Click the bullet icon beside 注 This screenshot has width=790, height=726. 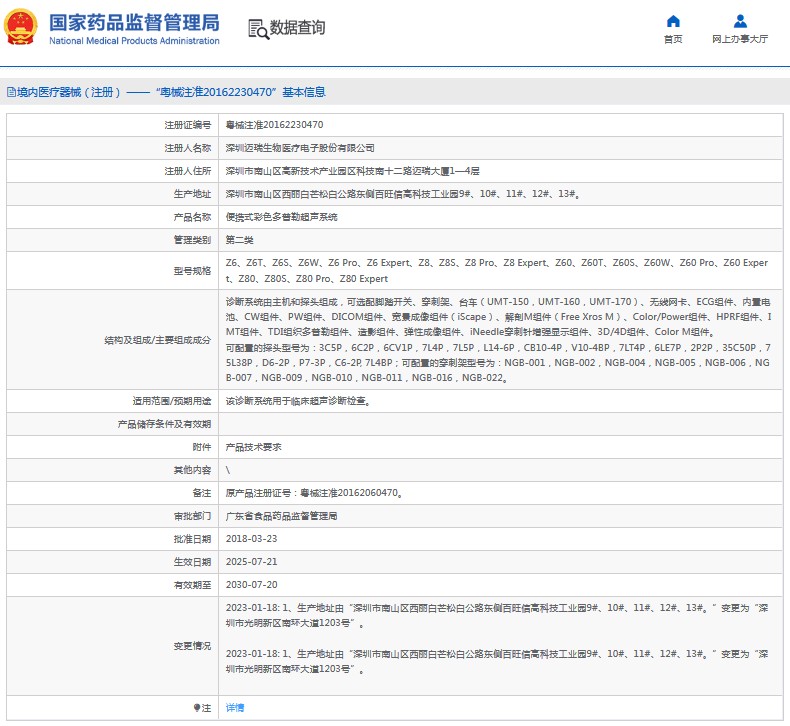tap(198, 708)
